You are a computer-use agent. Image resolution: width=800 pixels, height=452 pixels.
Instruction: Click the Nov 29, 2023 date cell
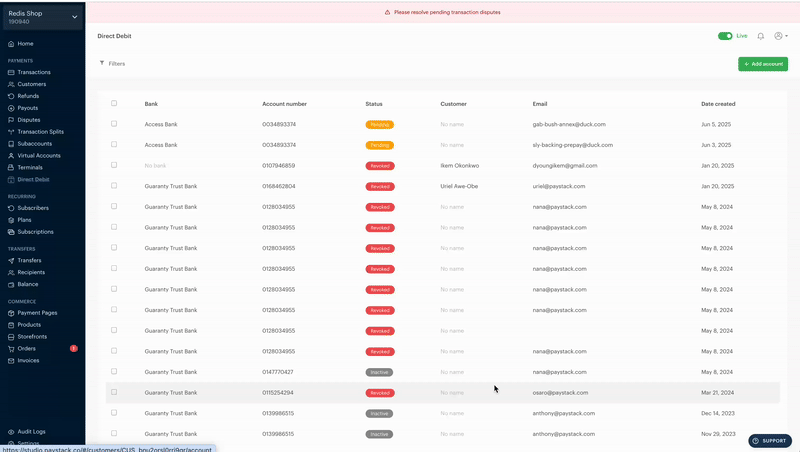(718, 434)
